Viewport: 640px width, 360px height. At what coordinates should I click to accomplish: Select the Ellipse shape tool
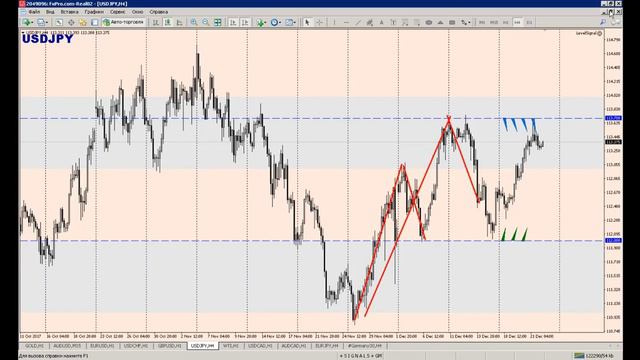click(x=429, y=22)
